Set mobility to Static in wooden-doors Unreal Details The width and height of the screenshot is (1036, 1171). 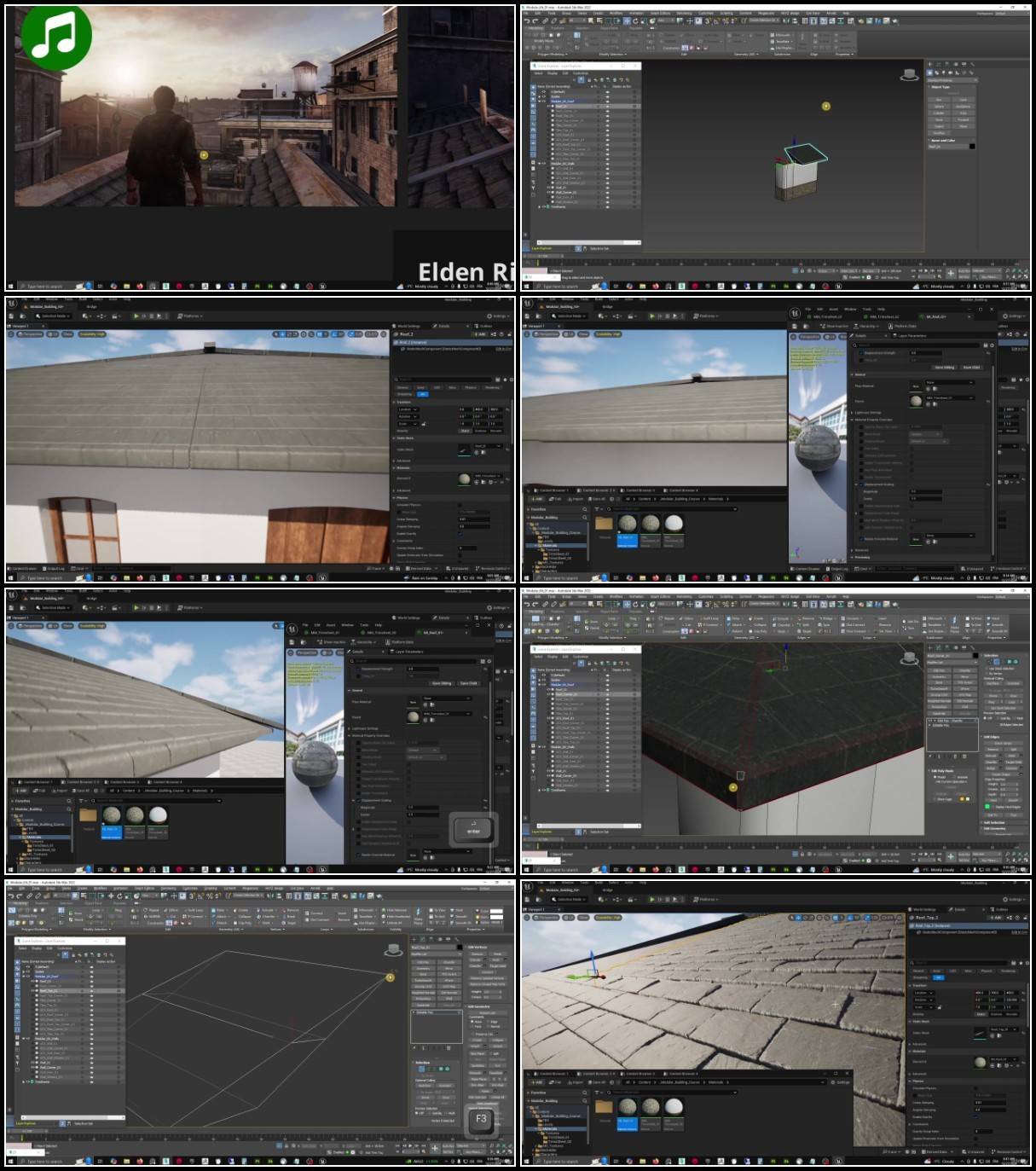click(465, 431)
